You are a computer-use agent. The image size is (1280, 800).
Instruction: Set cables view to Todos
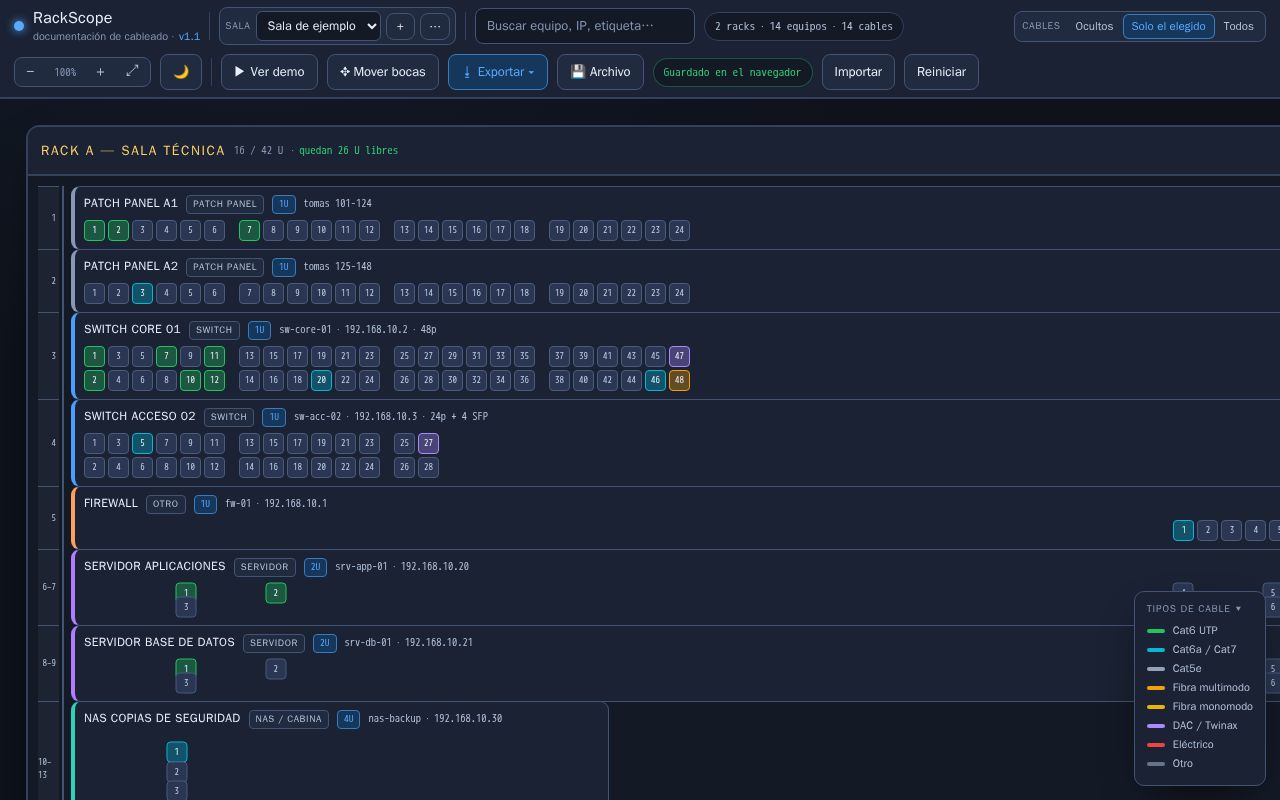click(x=1238, y=26)
